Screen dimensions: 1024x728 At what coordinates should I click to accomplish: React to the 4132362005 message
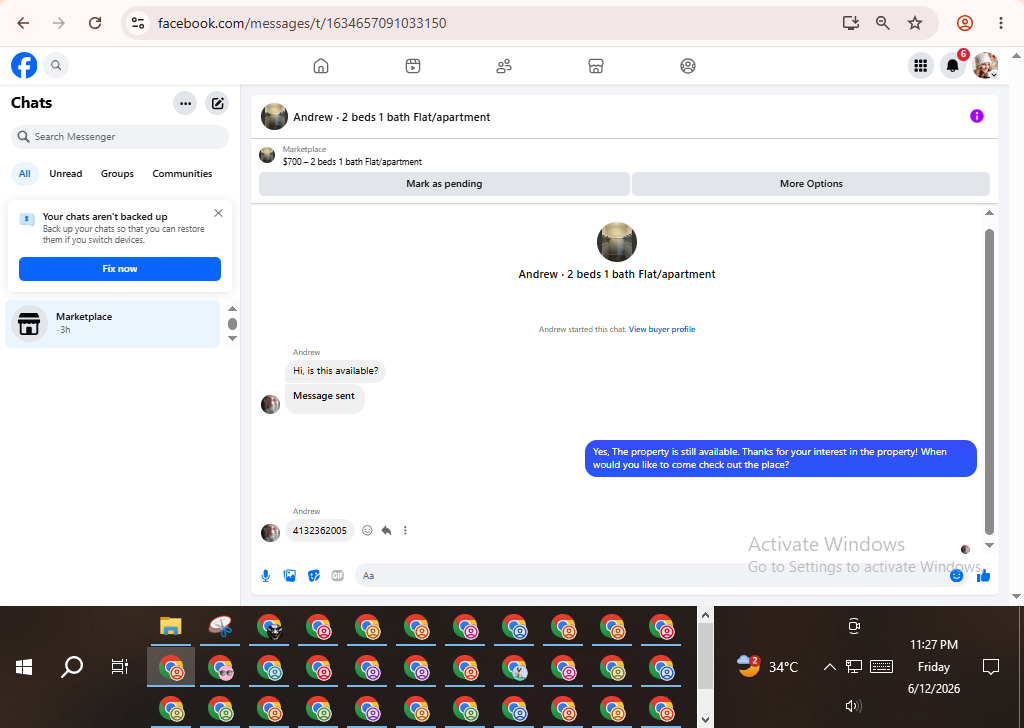(368, 531)
